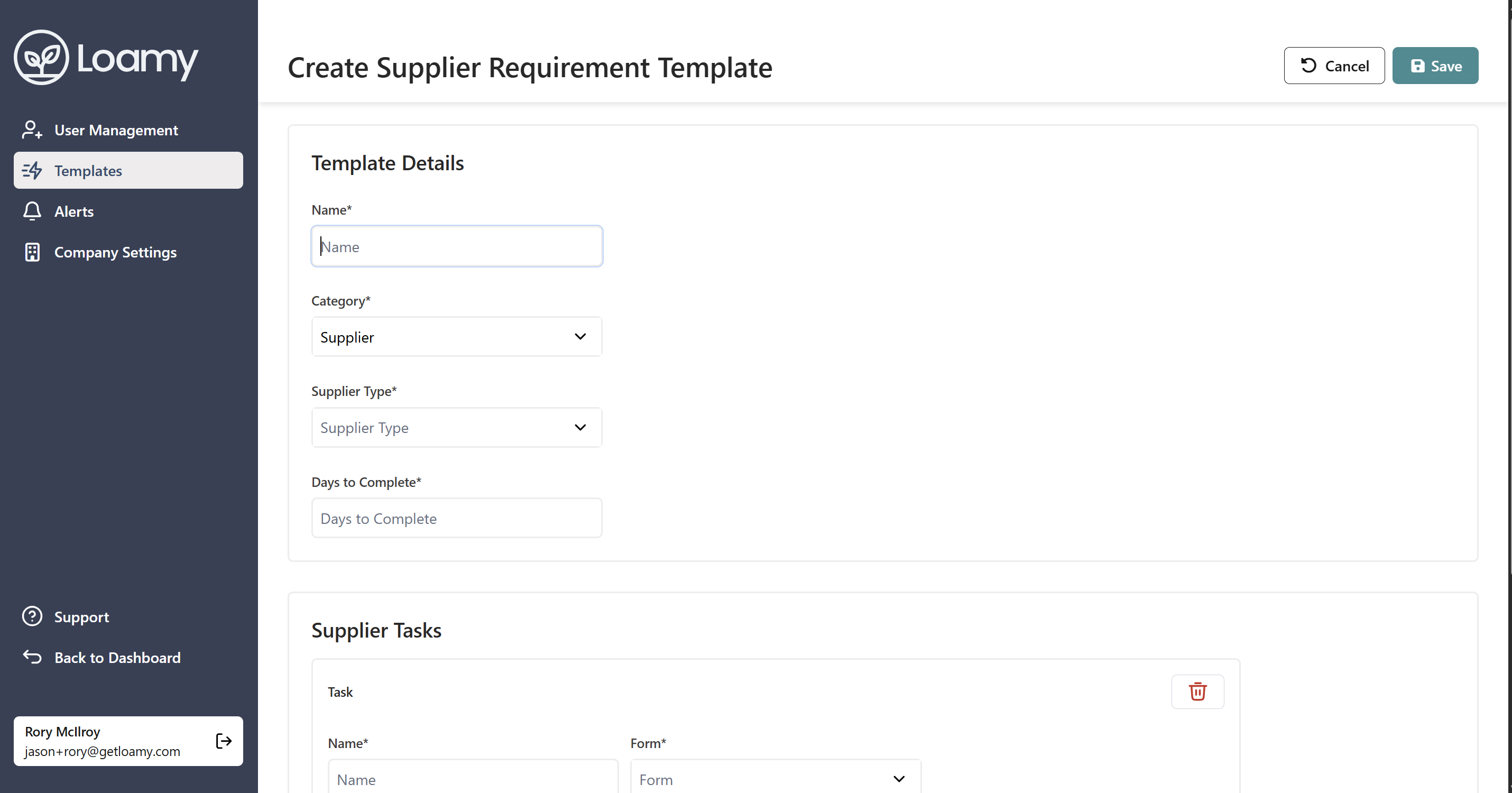The image size is (1512, 793).
Task: Open the task Form dropdown
Action: pyautogui.click(x=775, y=779)
